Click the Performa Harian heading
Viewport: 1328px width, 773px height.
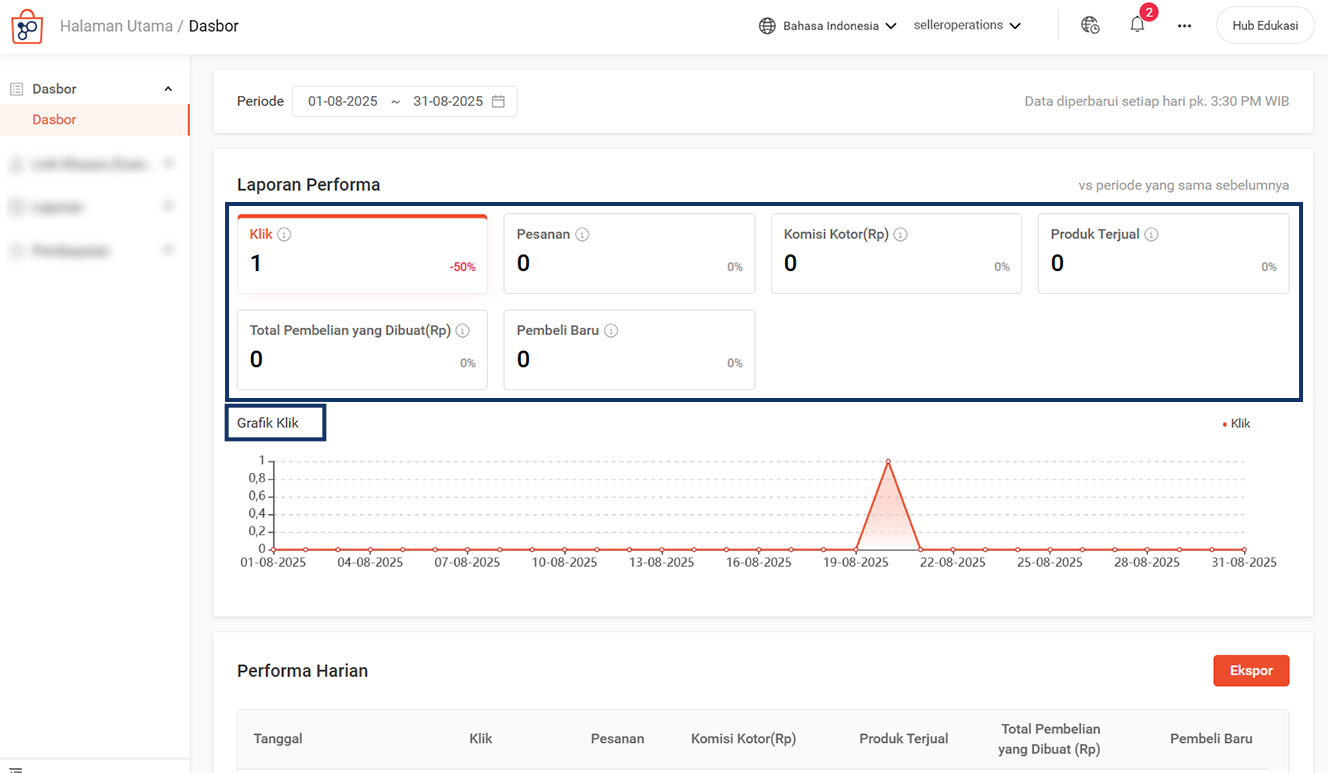pos(302,671)
